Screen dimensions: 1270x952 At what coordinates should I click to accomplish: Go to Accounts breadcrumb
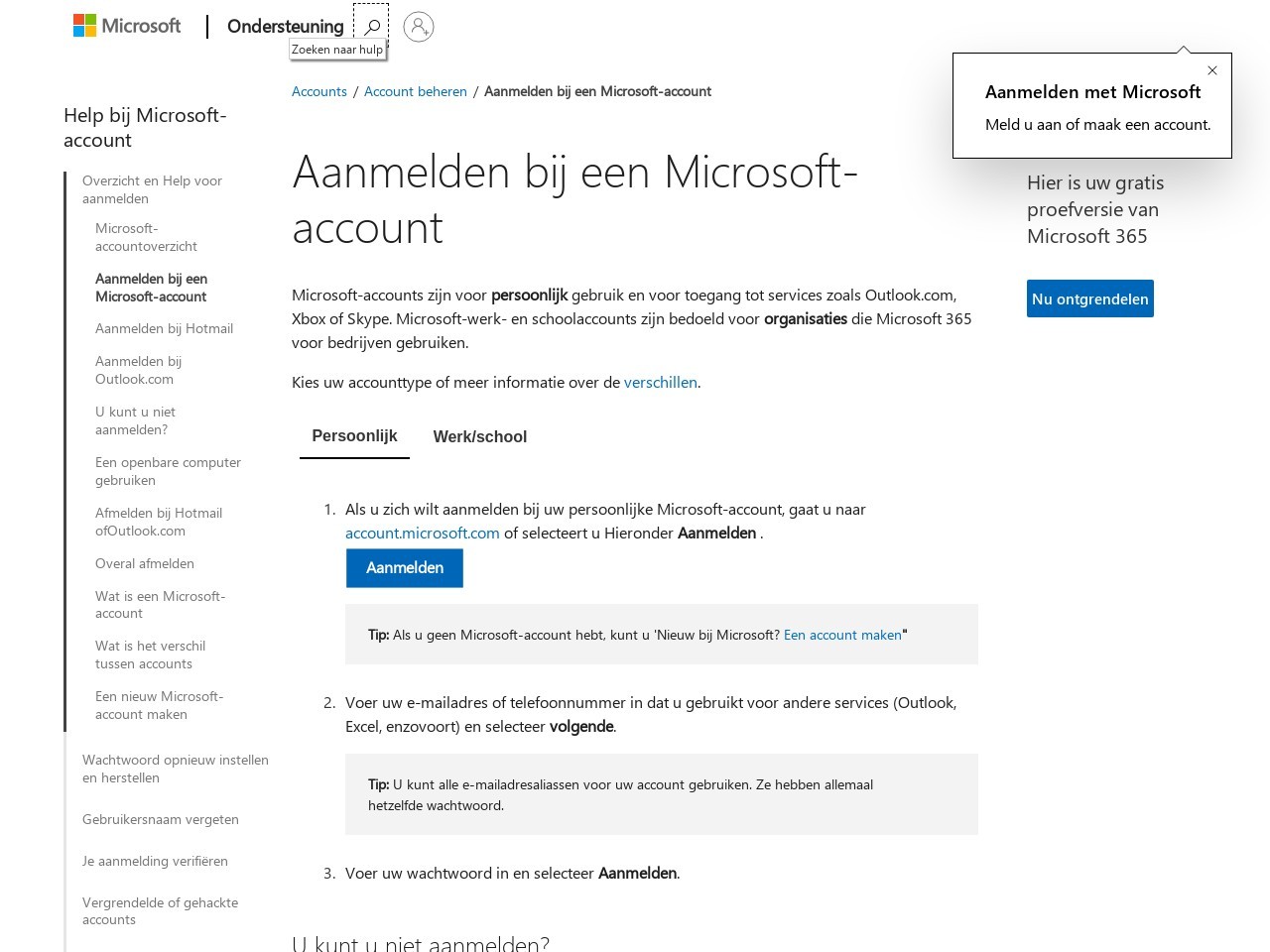coord(319,91)
